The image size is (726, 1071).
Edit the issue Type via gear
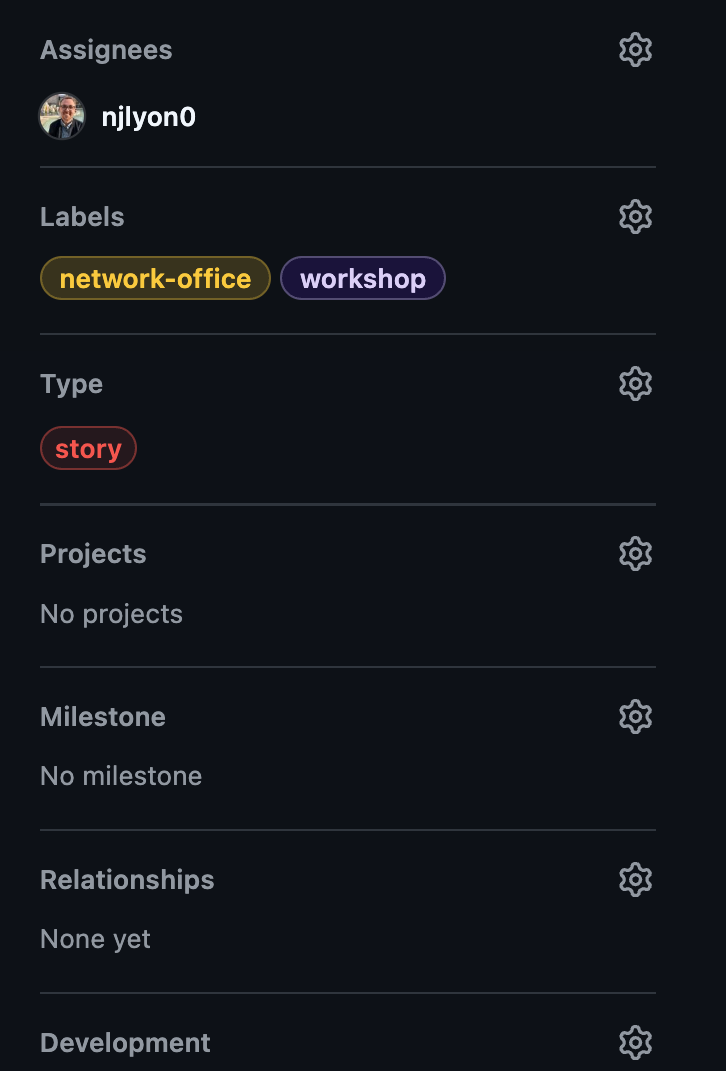coord(635,383)
